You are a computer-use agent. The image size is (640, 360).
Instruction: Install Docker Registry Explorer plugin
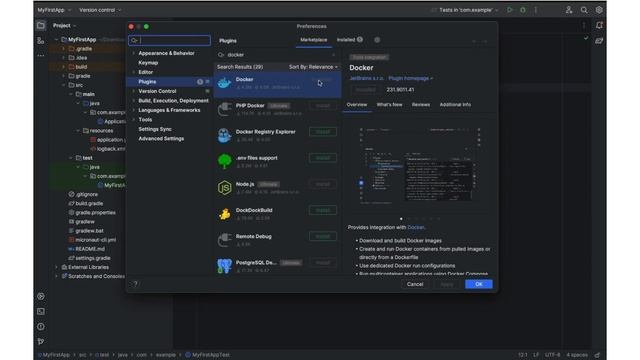323,132
